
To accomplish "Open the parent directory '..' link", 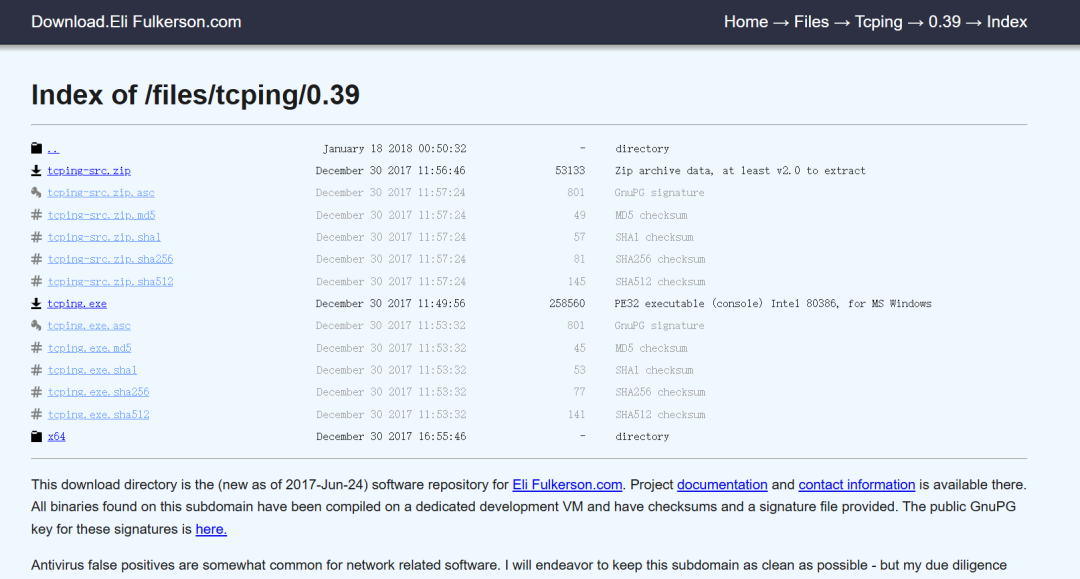I will (53, 149).
